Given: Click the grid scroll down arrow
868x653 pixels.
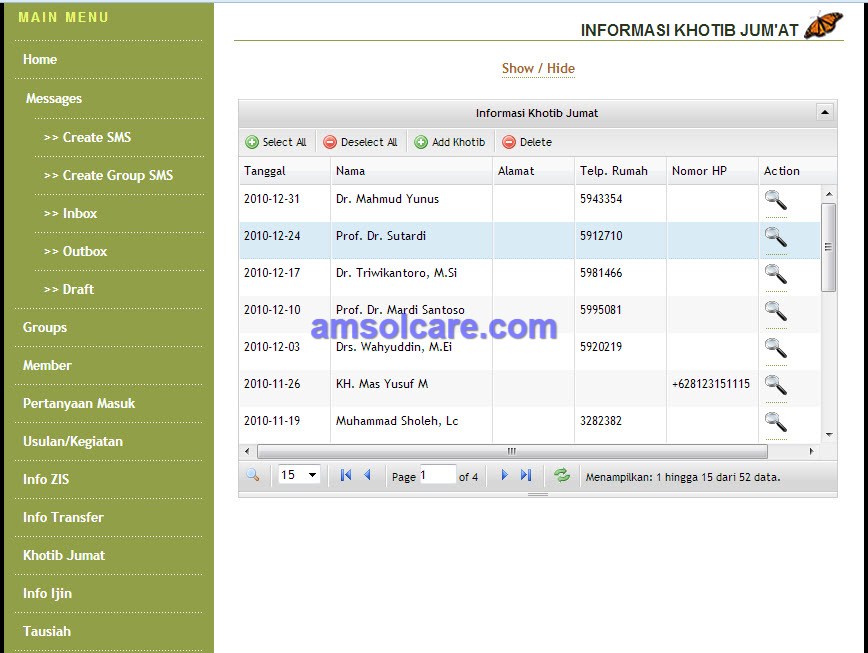Looking at the screenshot, I should tap(829, 435).
